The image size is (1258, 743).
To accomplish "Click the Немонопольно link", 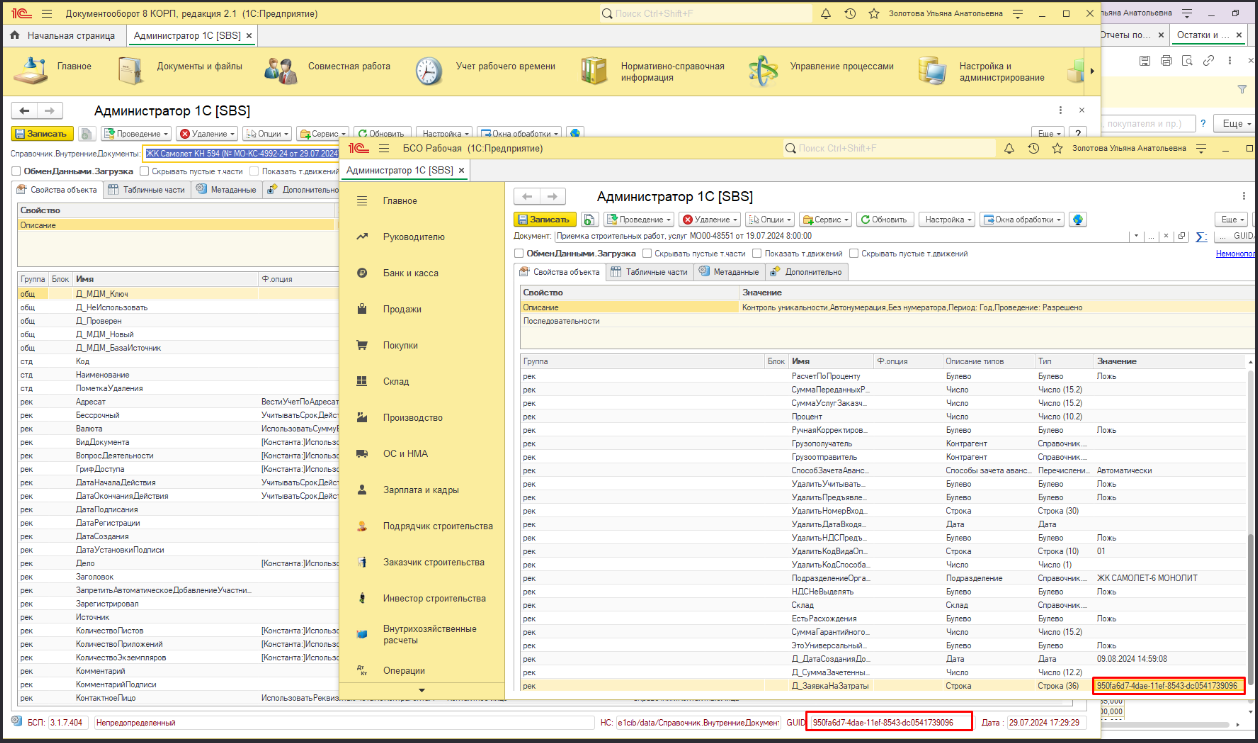I will 1235,254.
